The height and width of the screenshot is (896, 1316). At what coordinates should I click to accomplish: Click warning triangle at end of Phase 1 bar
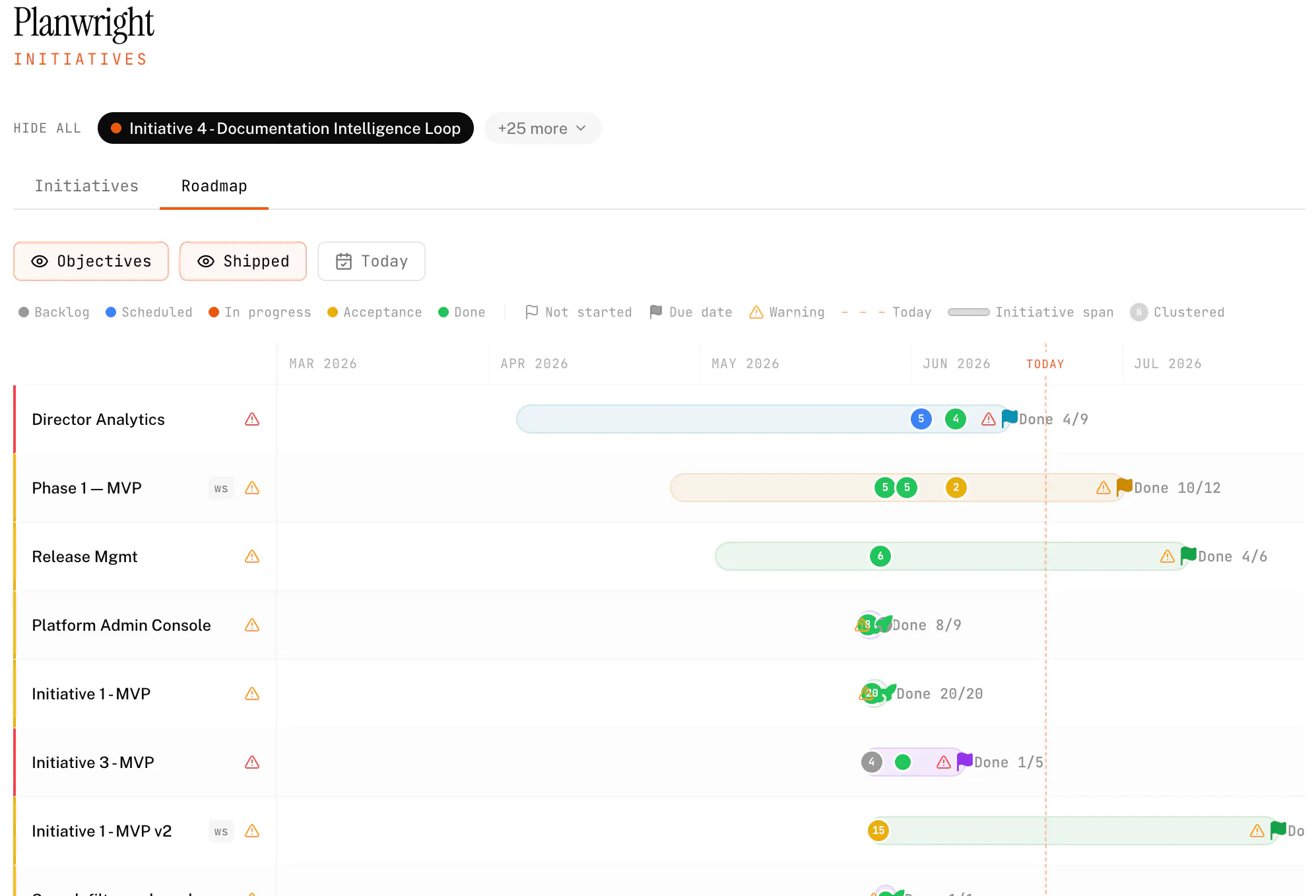(x=1103, y=488)
